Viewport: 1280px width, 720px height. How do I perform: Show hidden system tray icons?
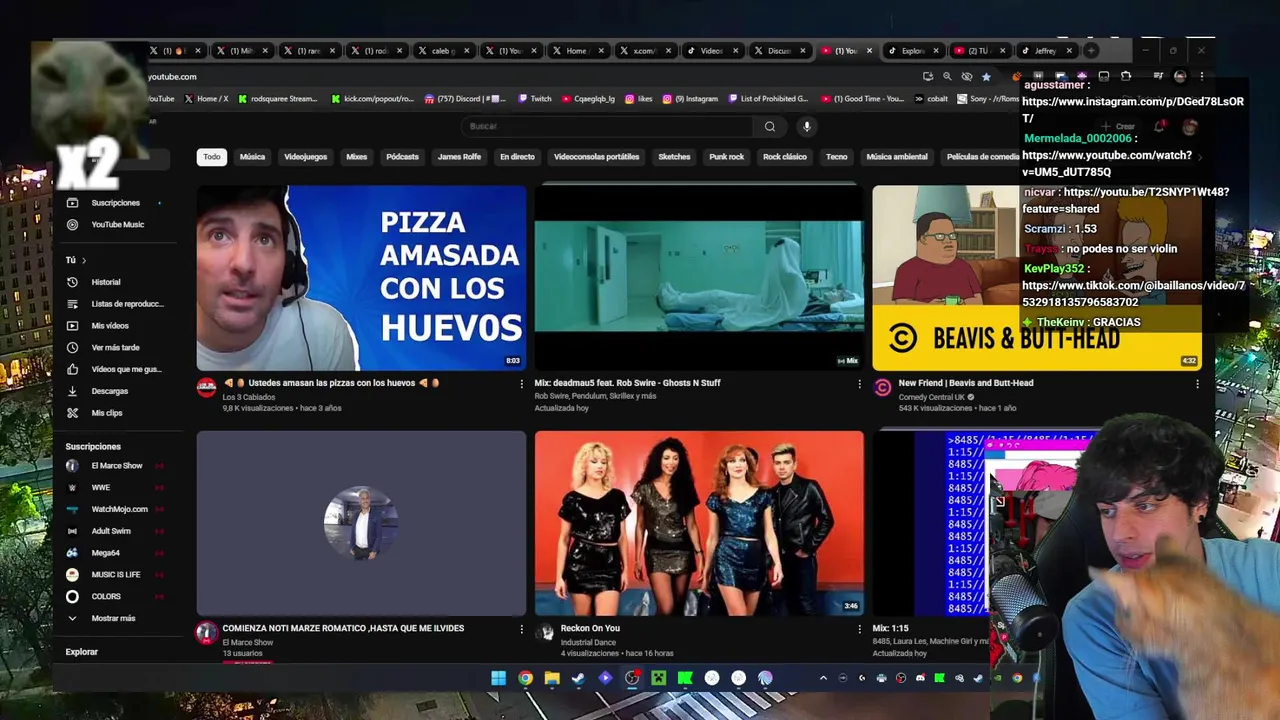[x=823, y=678]
